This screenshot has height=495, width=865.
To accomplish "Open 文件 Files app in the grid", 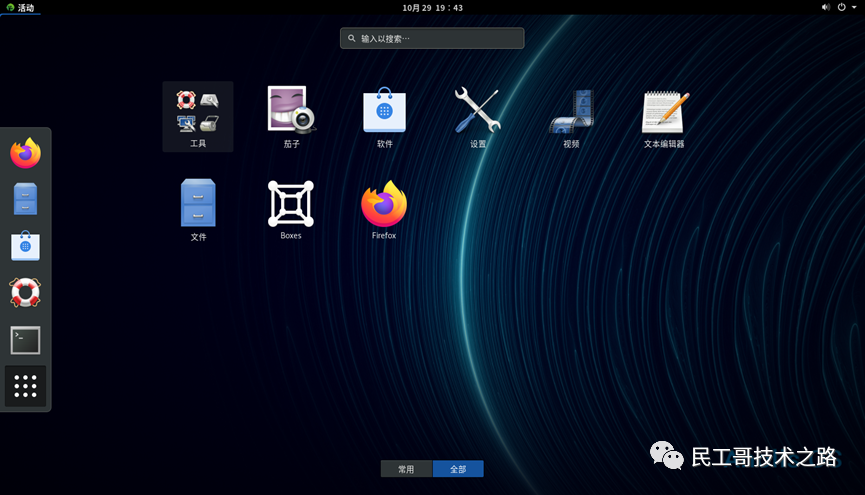I will pyautogui.click(x=198, y=210).
